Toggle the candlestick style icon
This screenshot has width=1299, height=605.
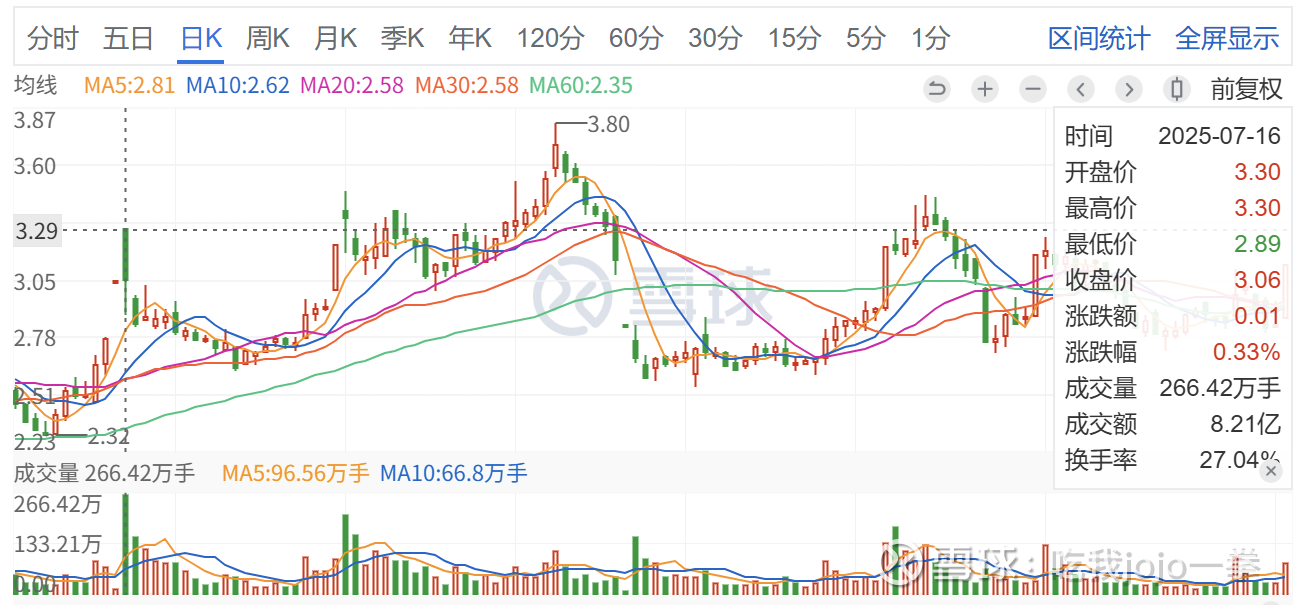tap(1177, 89)
